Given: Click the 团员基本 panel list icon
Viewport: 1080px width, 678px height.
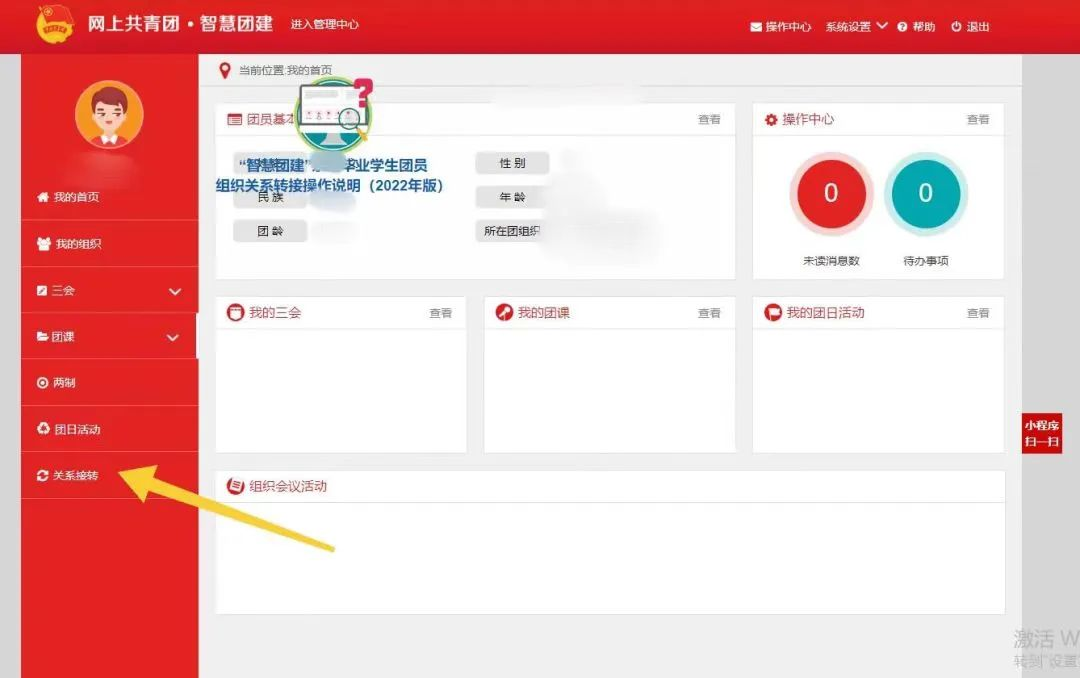Looking at the screenshot, I should (235, 119).
